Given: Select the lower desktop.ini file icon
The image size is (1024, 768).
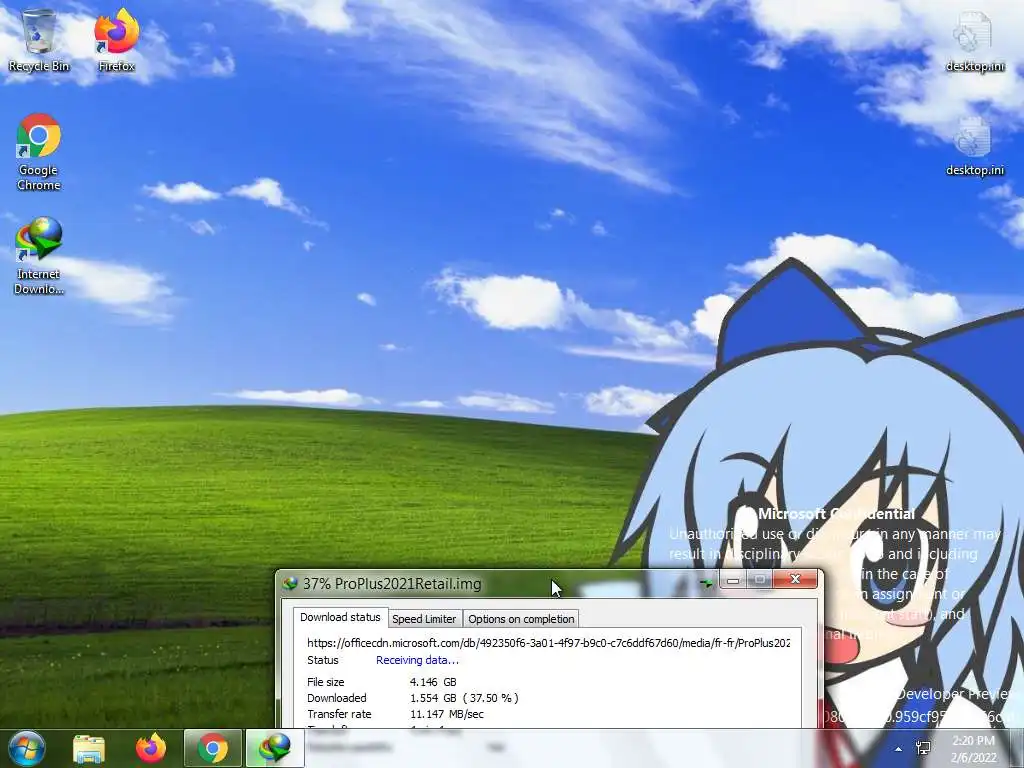Looking at the screenshot, I should 974,145.
